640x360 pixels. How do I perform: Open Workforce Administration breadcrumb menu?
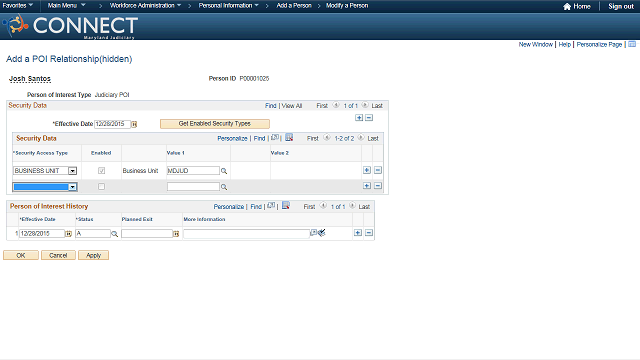[145, 5]
